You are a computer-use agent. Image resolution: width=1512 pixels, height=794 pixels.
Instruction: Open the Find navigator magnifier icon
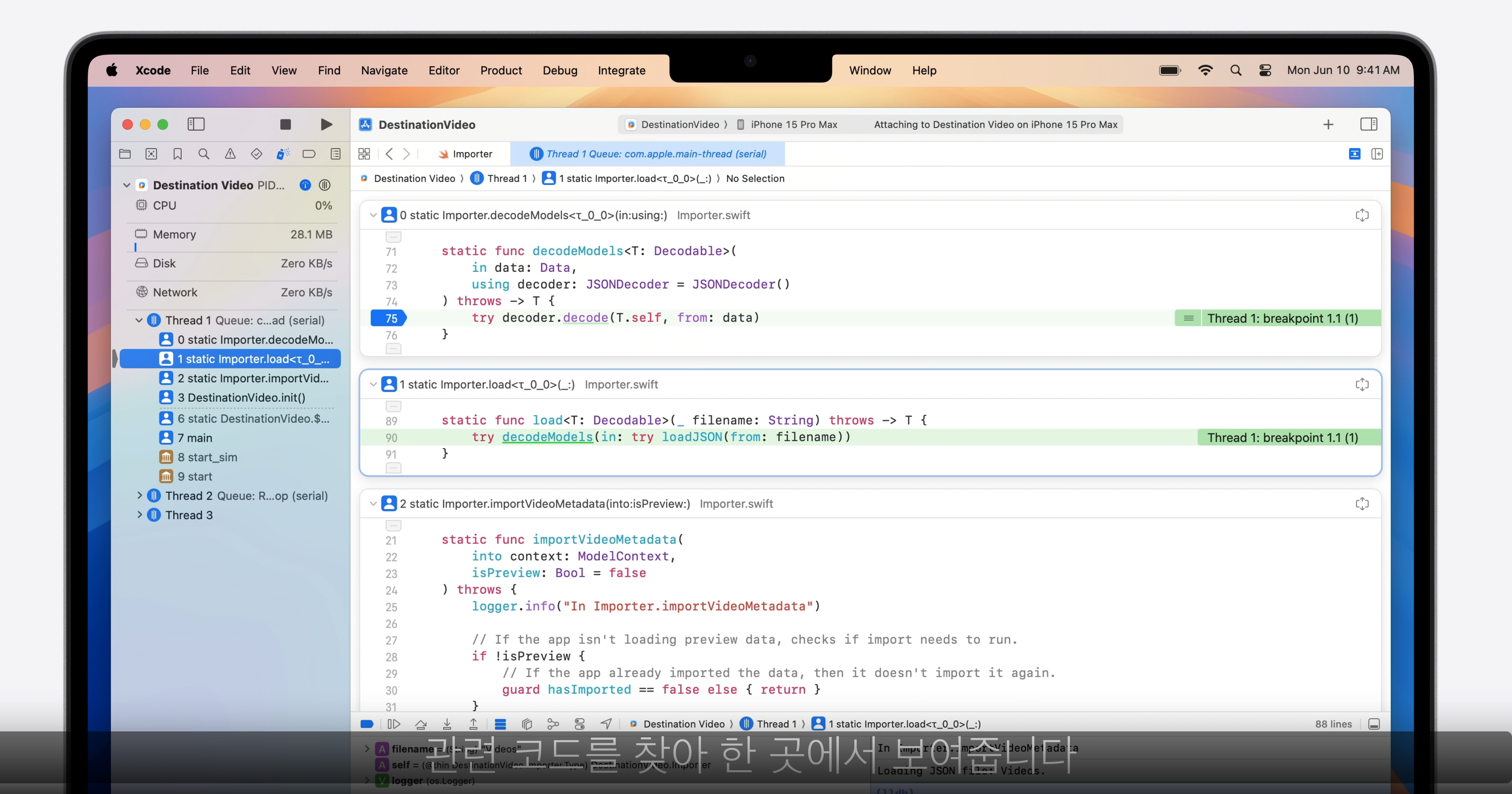[x=204, y=154]
